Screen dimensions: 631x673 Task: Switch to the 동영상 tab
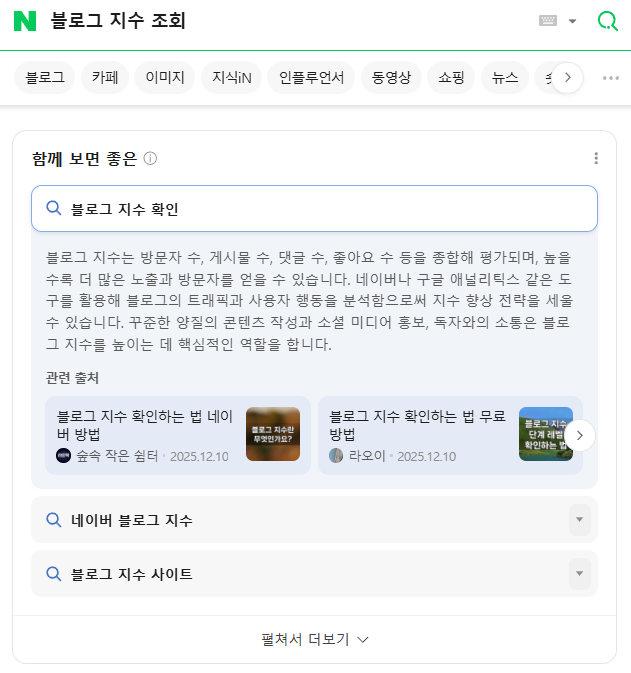(x=391, y=78)
